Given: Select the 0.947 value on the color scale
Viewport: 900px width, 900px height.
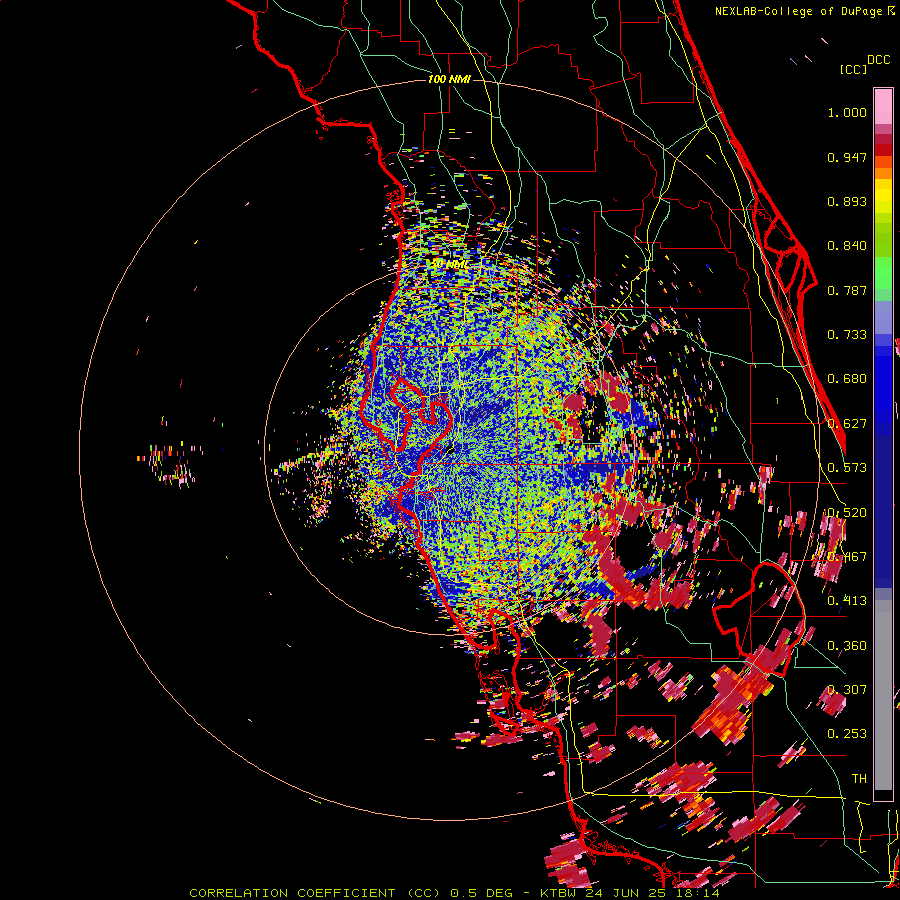Looking at the screenshot, I should [847, 157].
